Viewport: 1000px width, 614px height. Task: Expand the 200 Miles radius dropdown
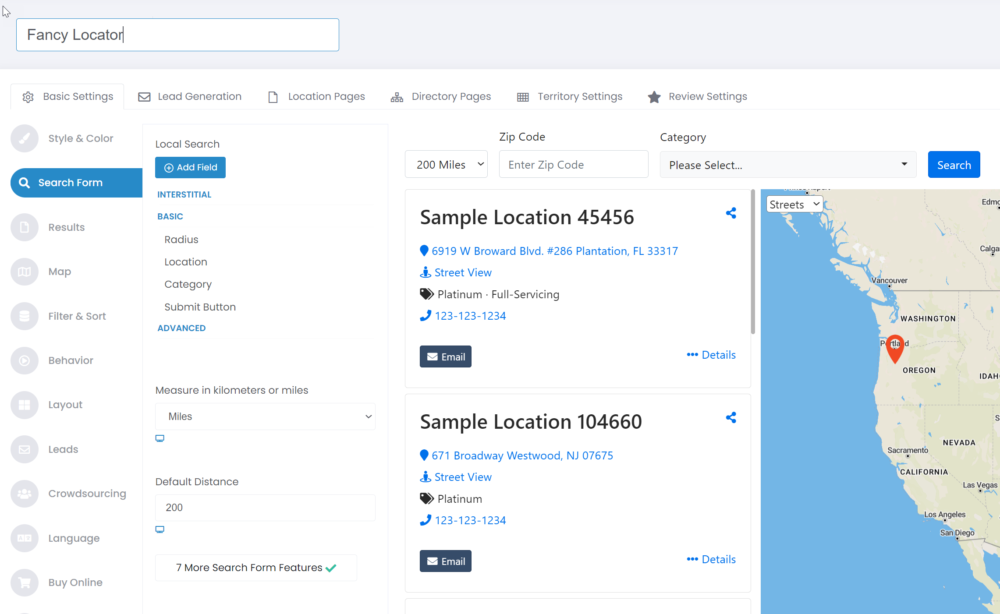click(446, 165)
